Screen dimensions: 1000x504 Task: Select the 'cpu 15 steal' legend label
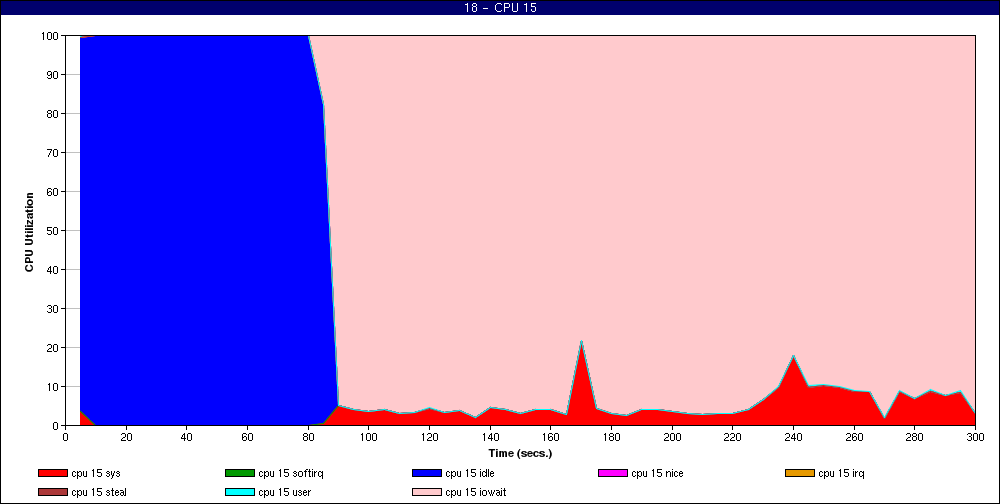[99, 493]
